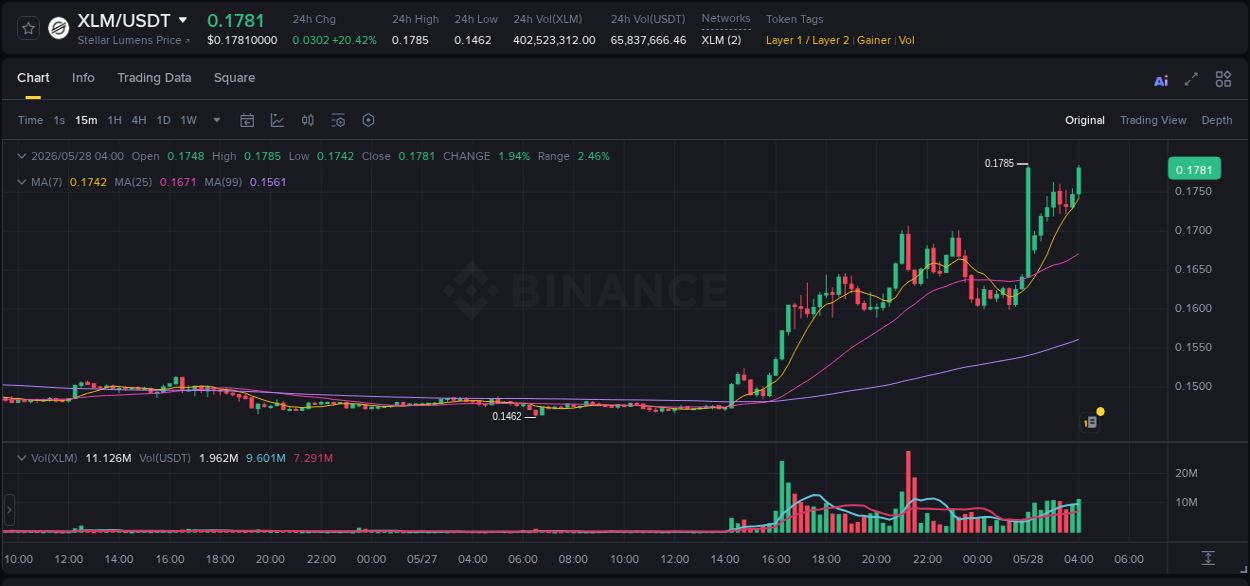The height and width of the screenshot is (586, 1250).
Task: Switch to the Chart tab
Action: click(33, 78)
